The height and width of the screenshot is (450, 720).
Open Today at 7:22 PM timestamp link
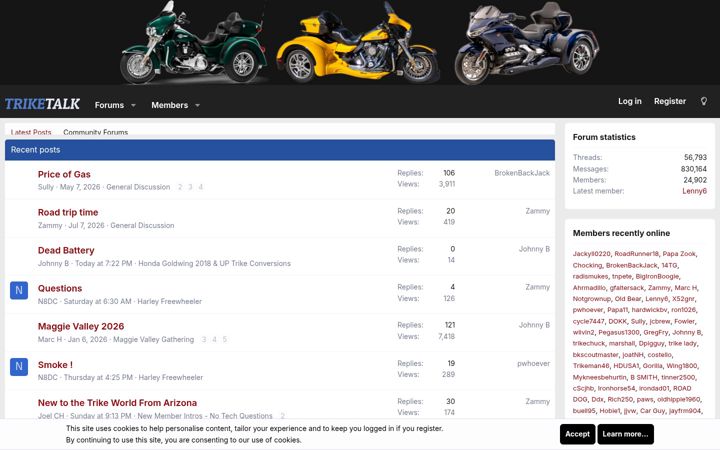(103, 263)
